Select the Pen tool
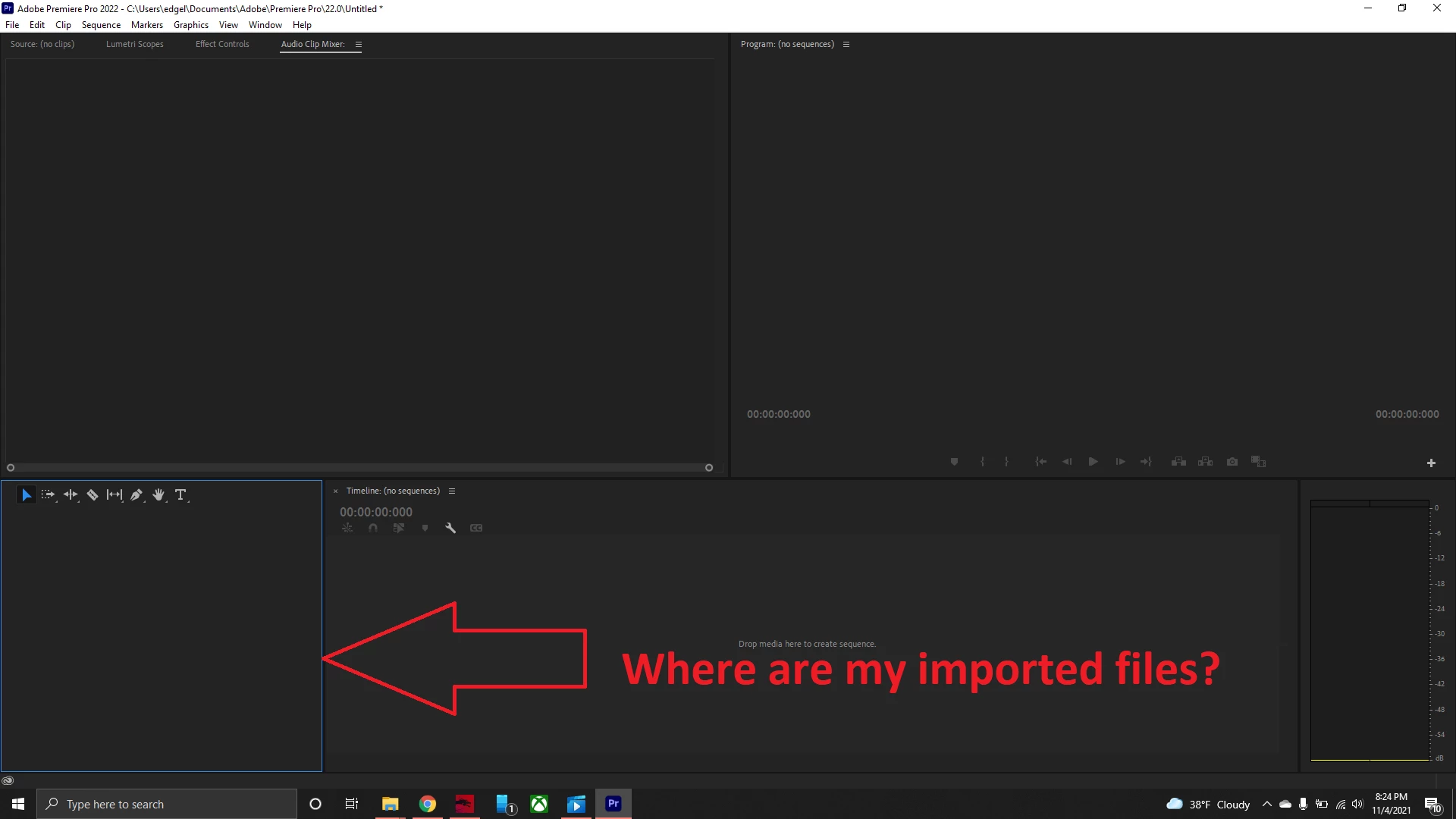The image size is (1456, 819). (136, 495)
